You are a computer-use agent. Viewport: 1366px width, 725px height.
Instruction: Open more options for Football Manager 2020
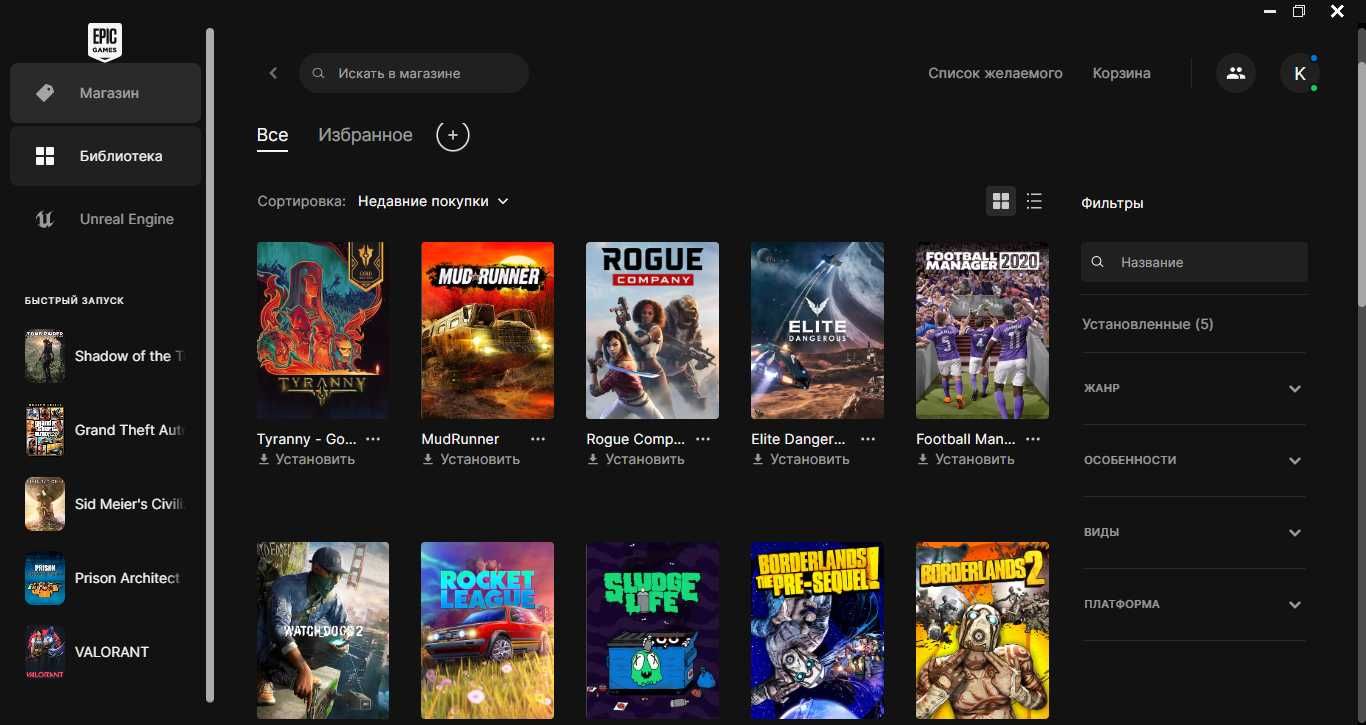1033,439
